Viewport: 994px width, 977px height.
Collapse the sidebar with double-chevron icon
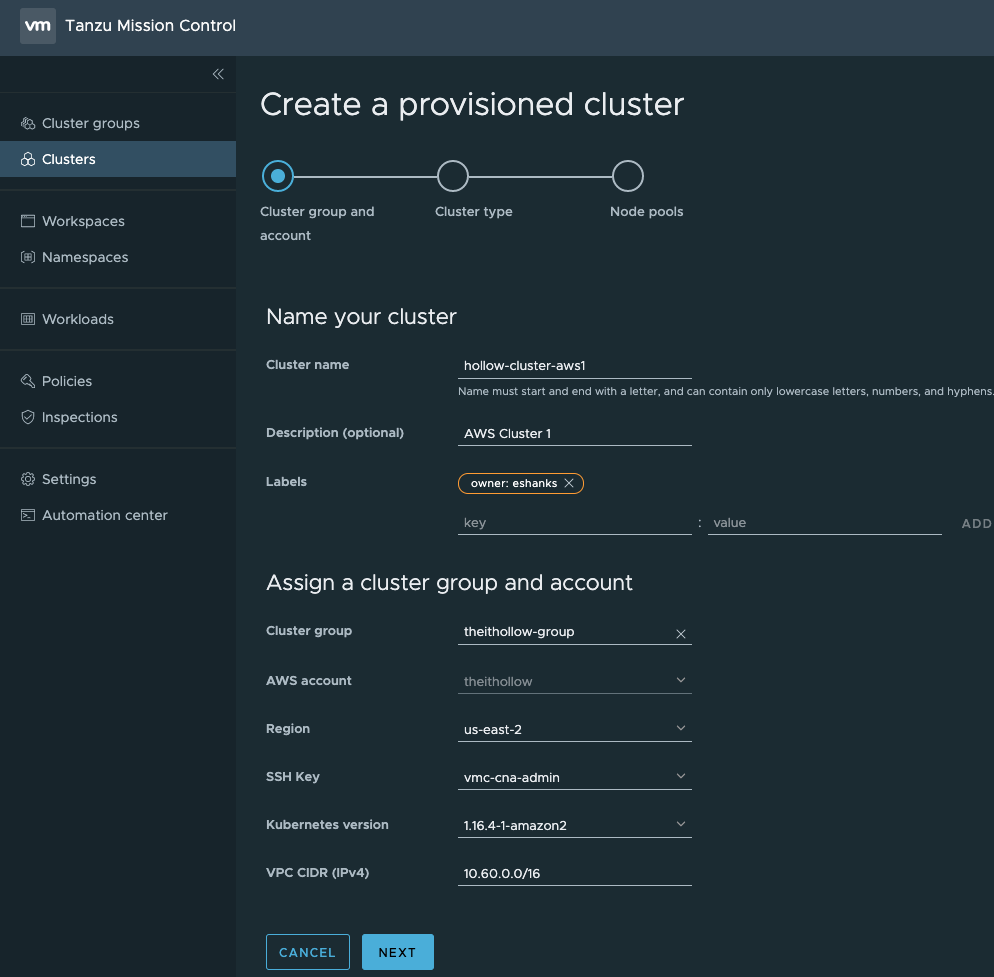(218, 74)
